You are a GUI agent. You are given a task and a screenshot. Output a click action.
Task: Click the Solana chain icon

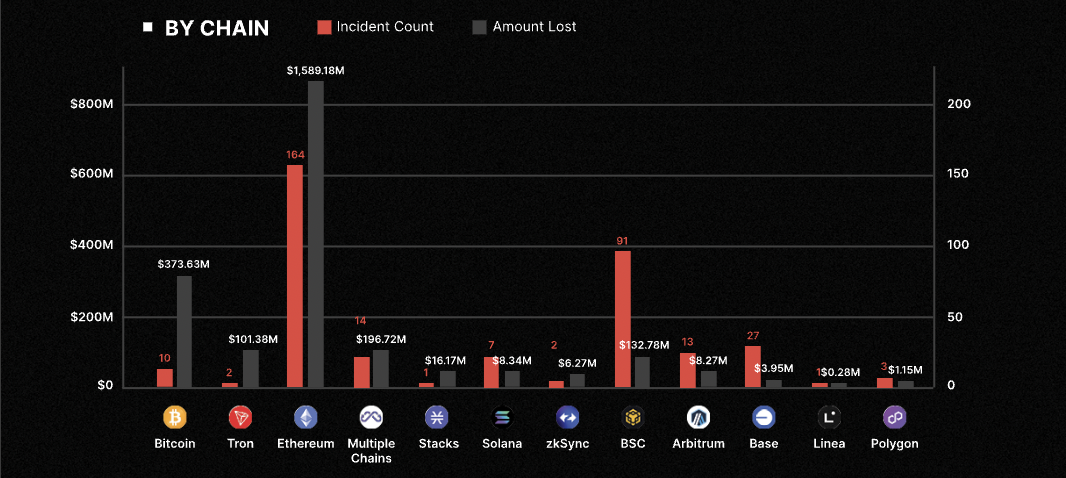tap(502, 416)
